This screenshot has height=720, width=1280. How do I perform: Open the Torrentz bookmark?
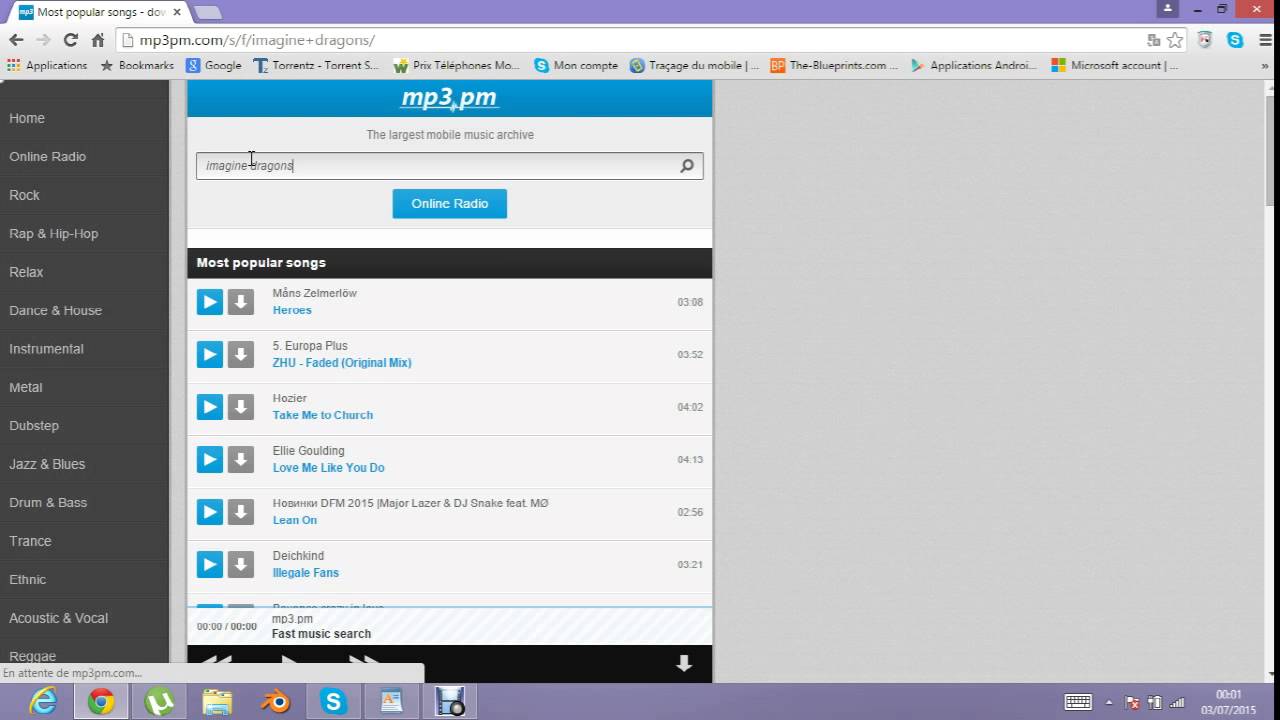coord(316,65)
